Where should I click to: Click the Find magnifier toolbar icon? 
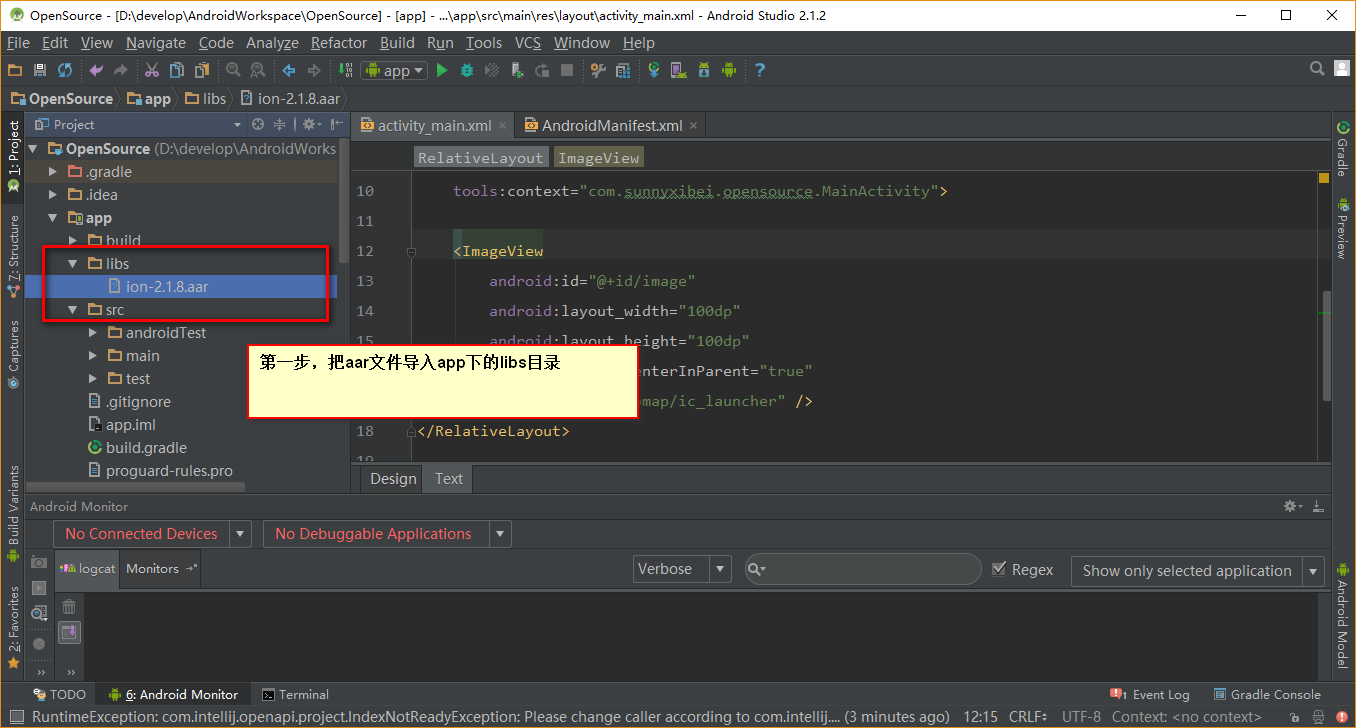(x=233, y=70)
